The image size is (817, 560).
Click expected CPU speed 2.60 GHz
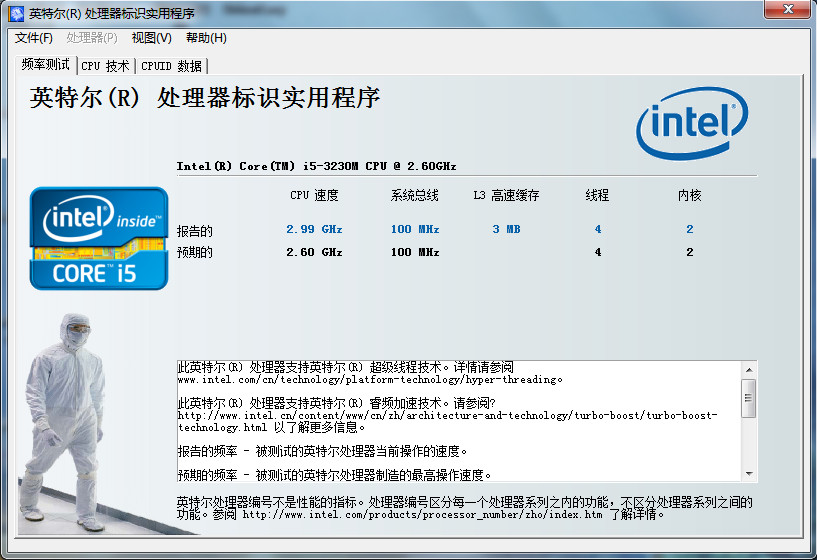pos(314,252)
